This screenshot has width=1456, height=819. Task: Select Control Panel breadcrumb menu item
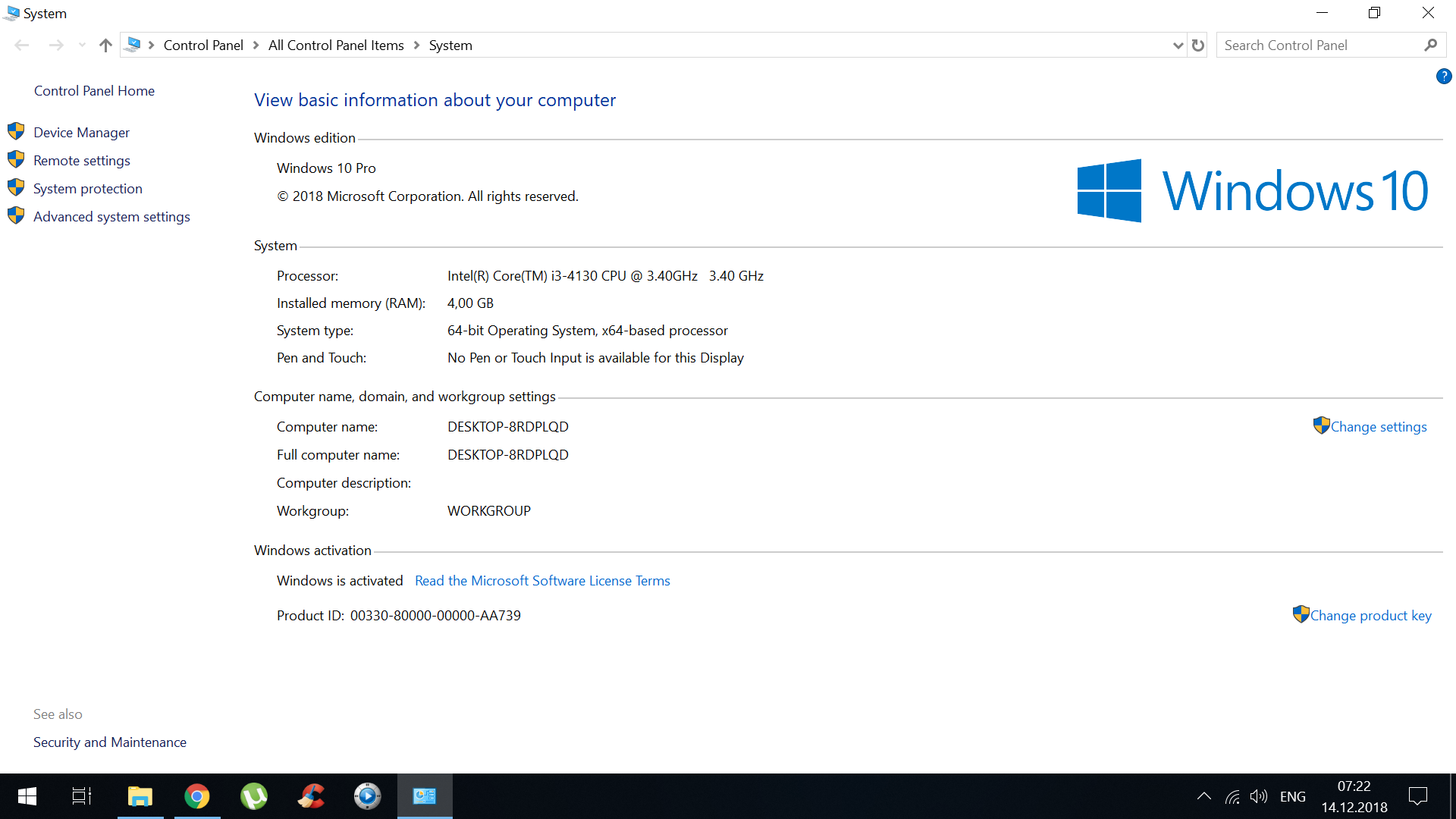[205, 45]
